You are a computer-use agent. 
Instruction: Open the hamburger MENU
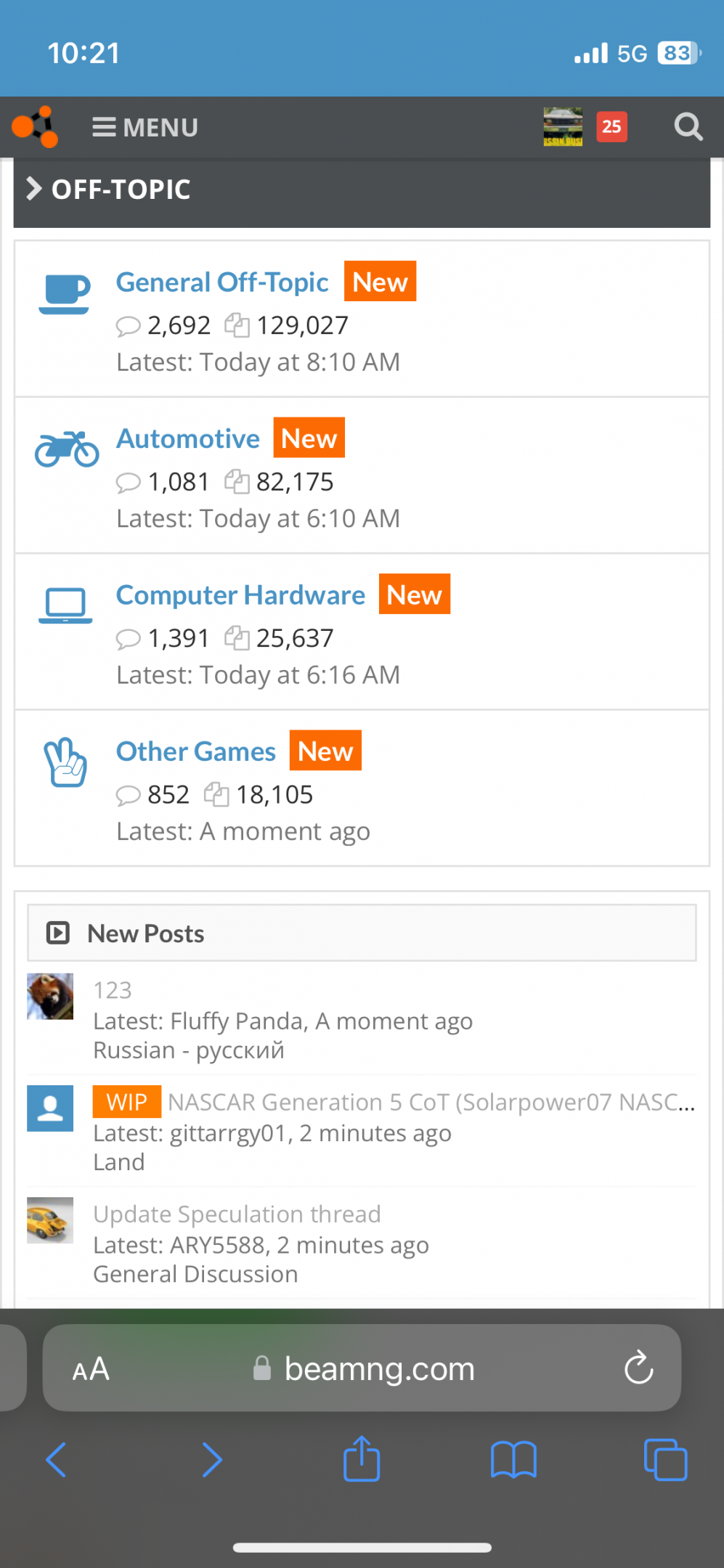pos(145,128)
